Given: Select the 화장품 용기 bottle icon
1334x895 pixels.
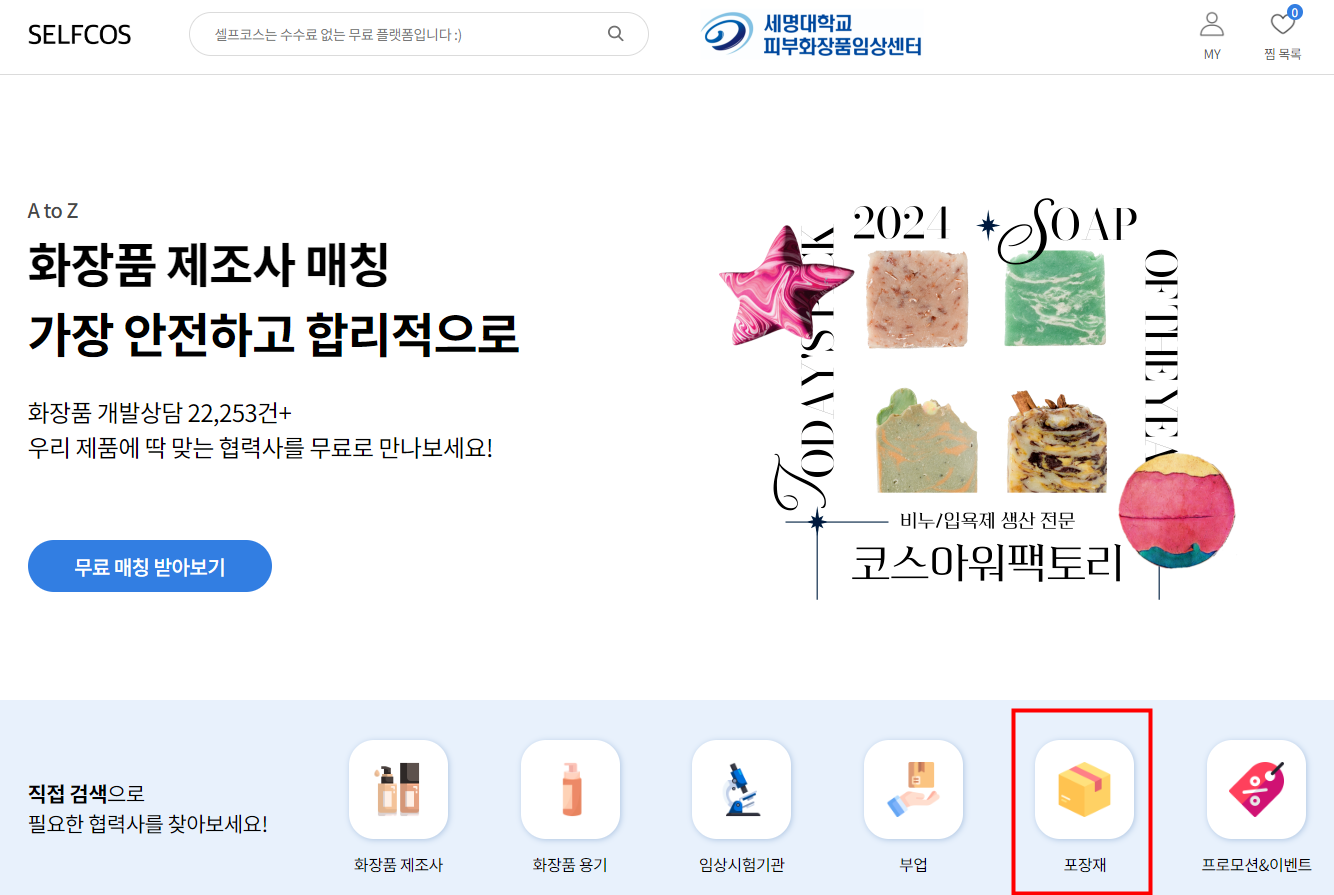Looking at the screenshot, I should click(x=570, y=789).
